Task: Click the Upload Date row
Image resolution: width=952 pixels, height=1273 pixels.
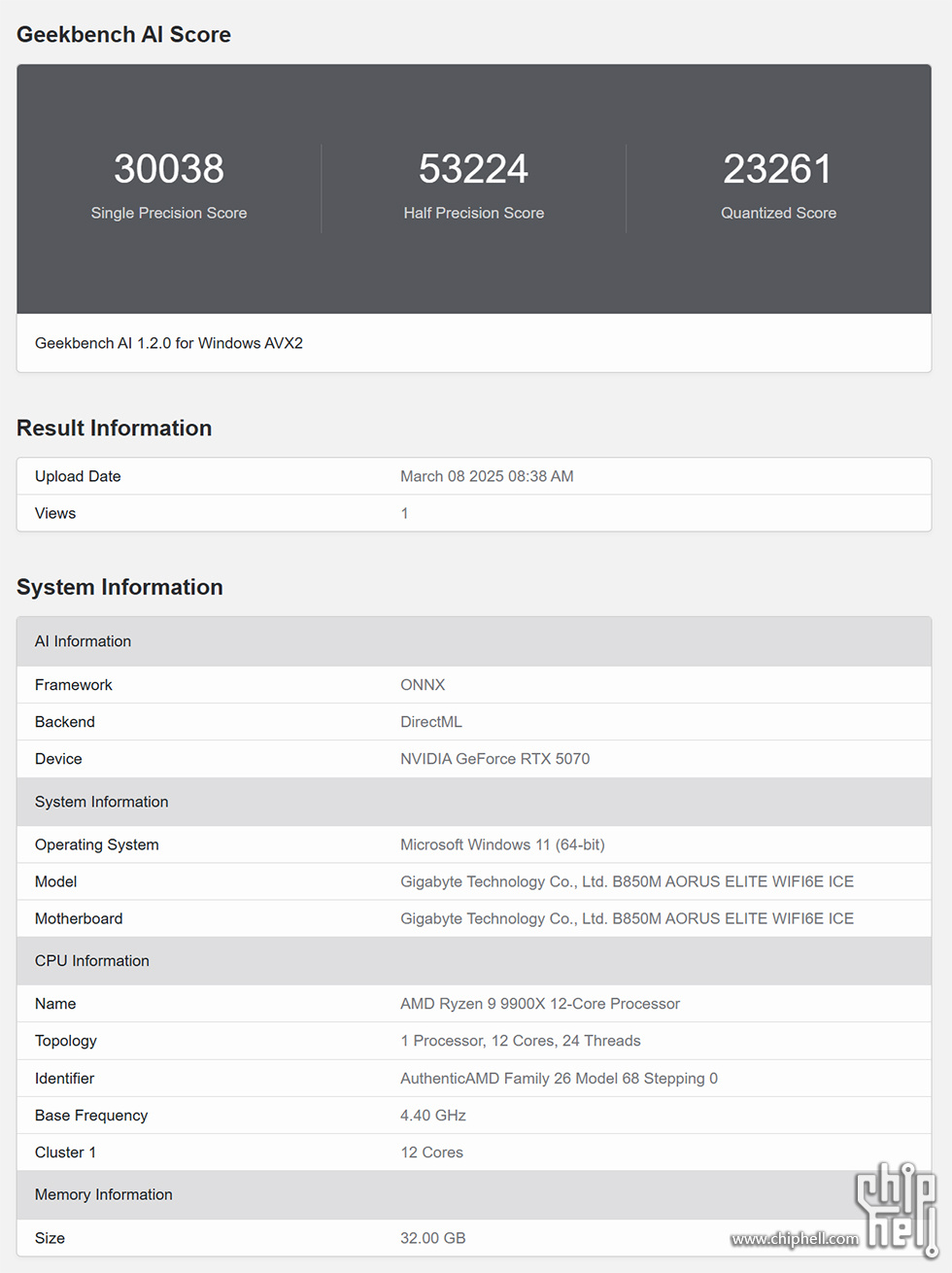Action: [78, 476]
